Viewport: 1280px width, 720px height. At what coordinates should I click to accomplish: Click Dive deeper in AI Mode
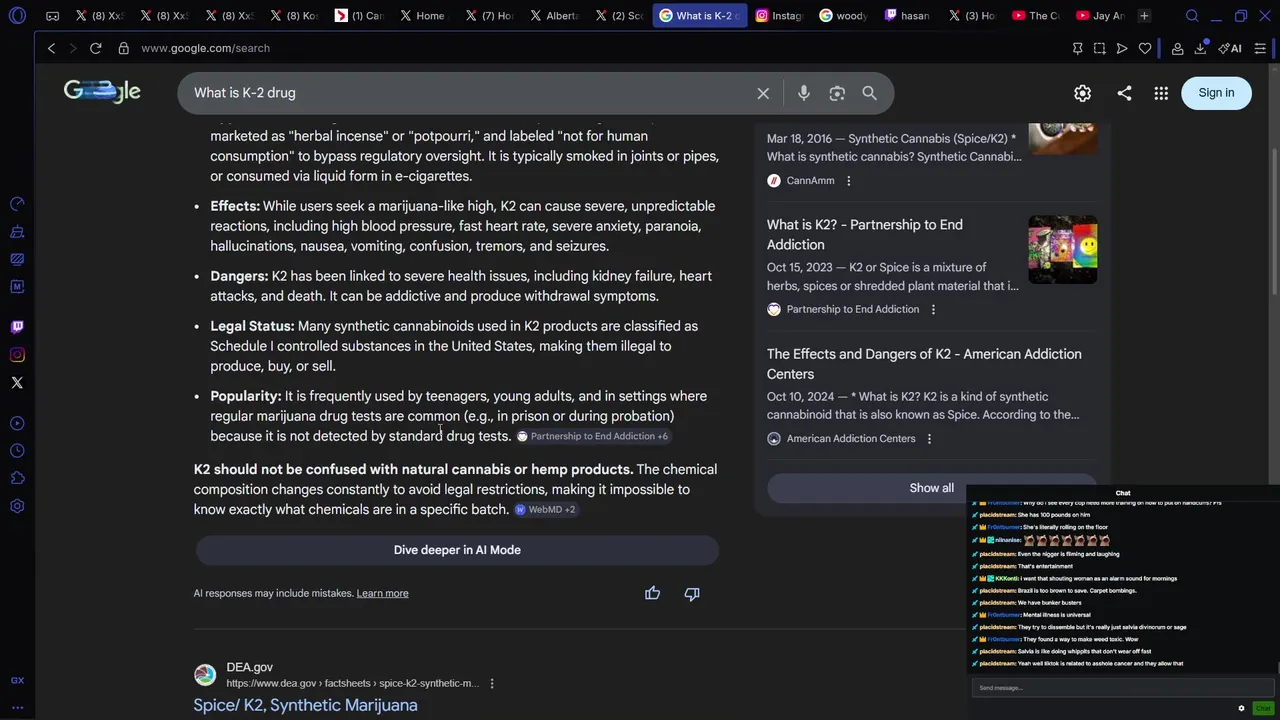click(457, 550)
